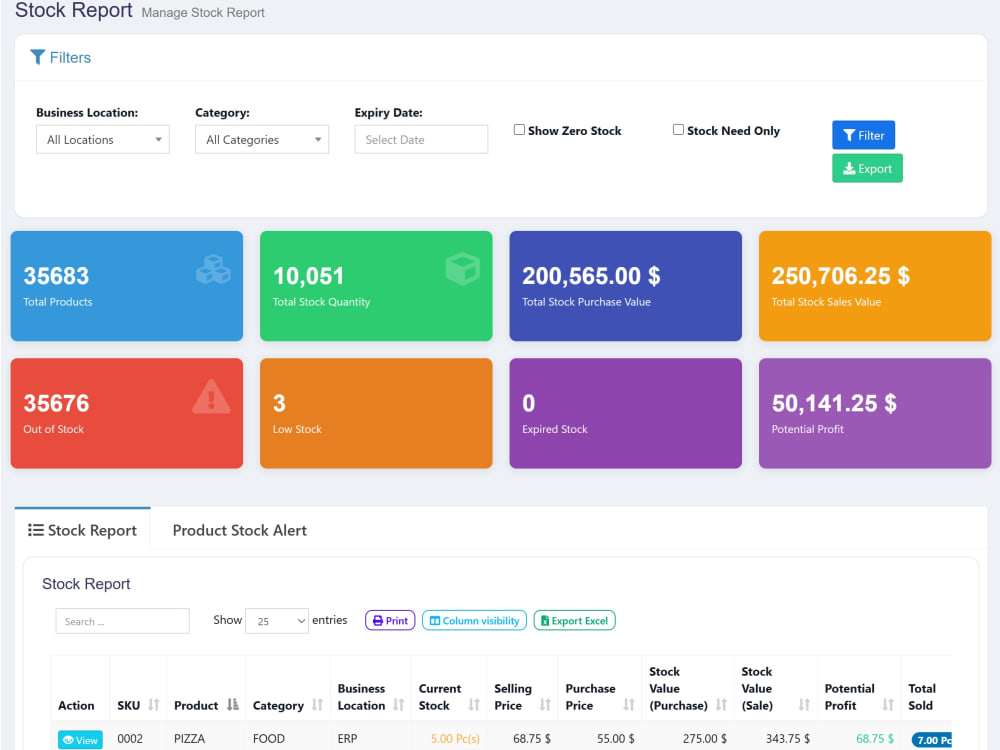Sort by Current Stock arrows
The image size is (1000, 750).
point(474,705)
